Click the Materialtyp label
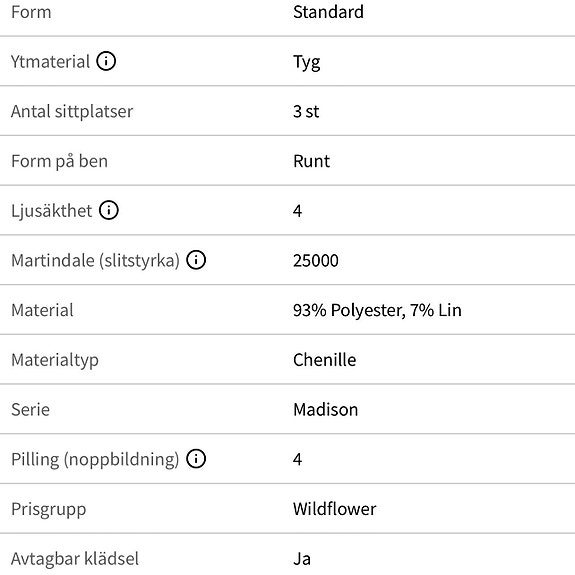Image resolution: width=575 pixels, height=575 pixels. (x=55, y=360)
